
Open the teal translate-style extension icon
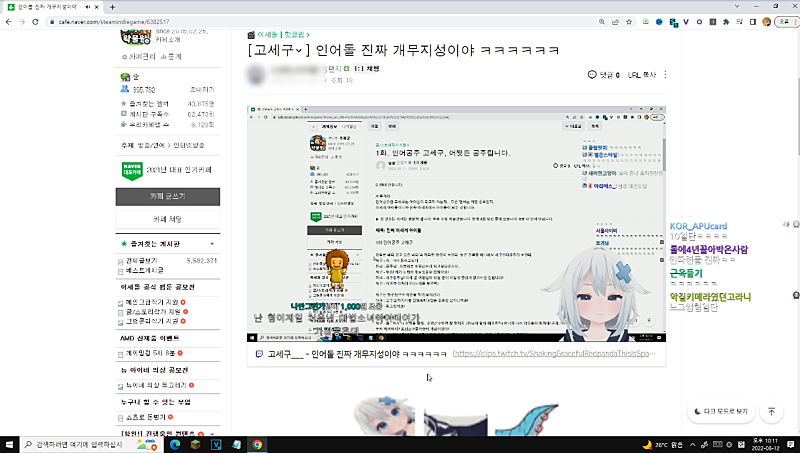673,22
